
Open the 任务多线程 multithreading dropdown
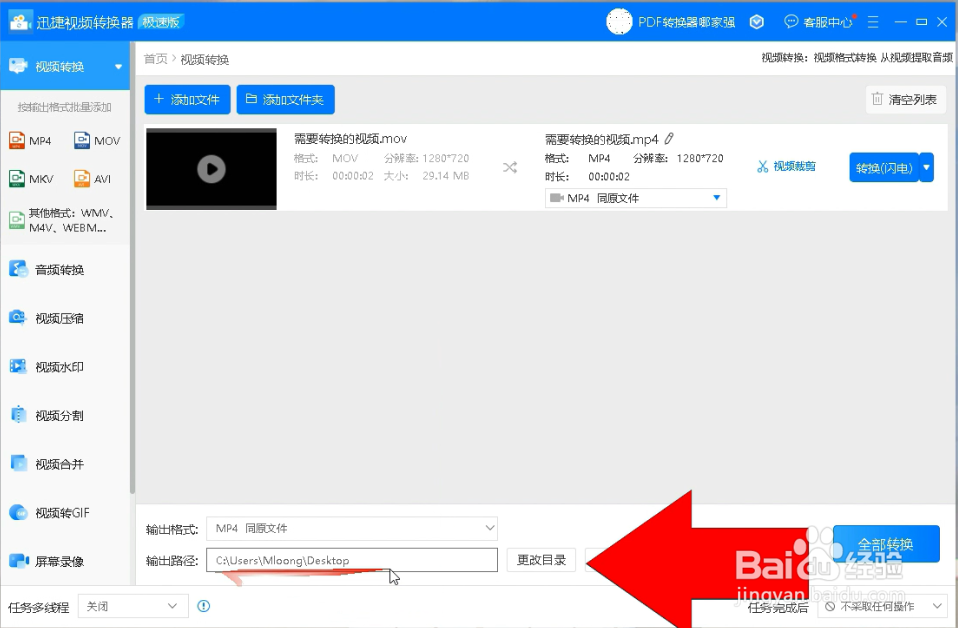tap(133, 606)
